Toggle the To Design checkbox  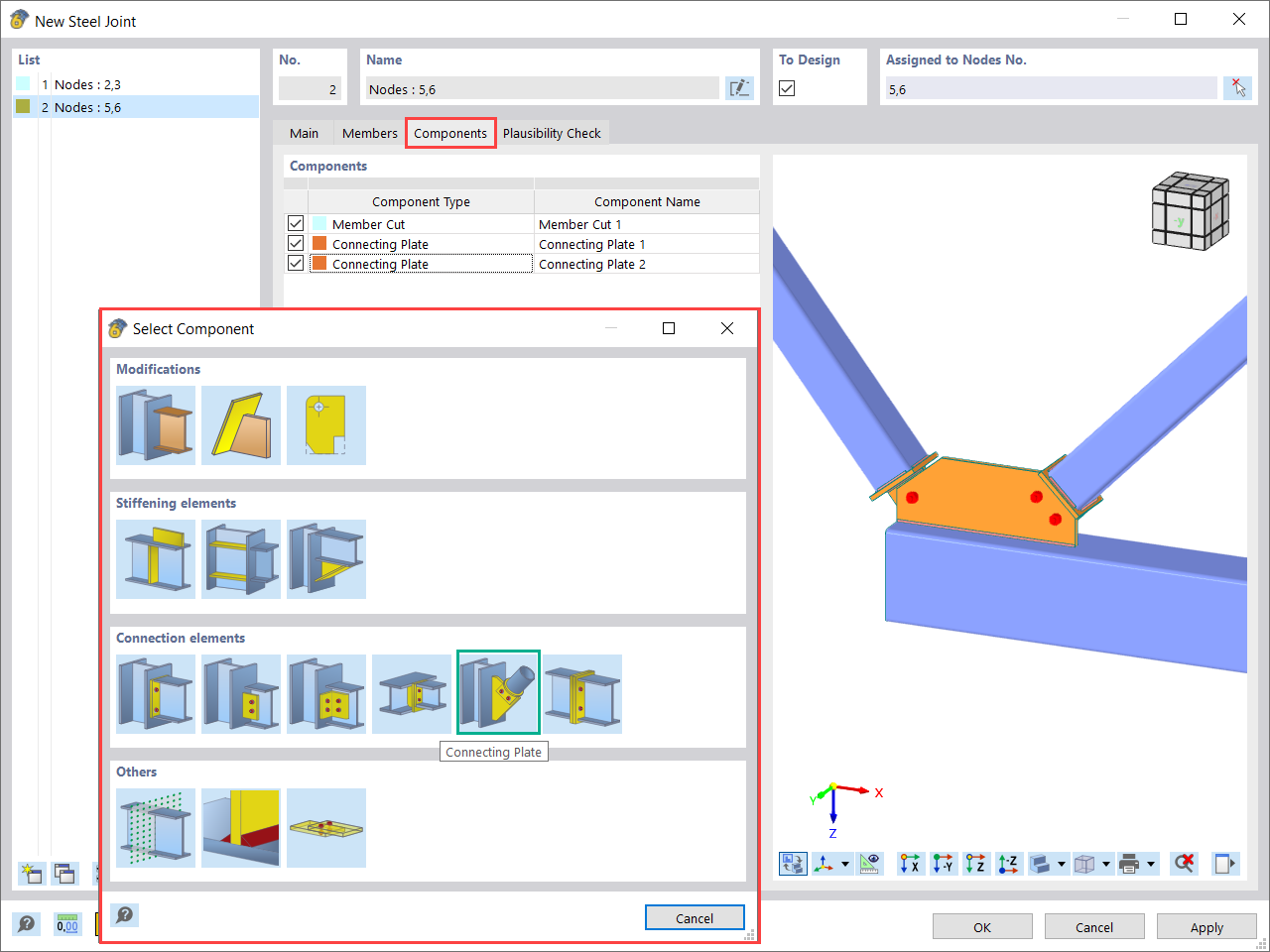click(x=787, y=88)
